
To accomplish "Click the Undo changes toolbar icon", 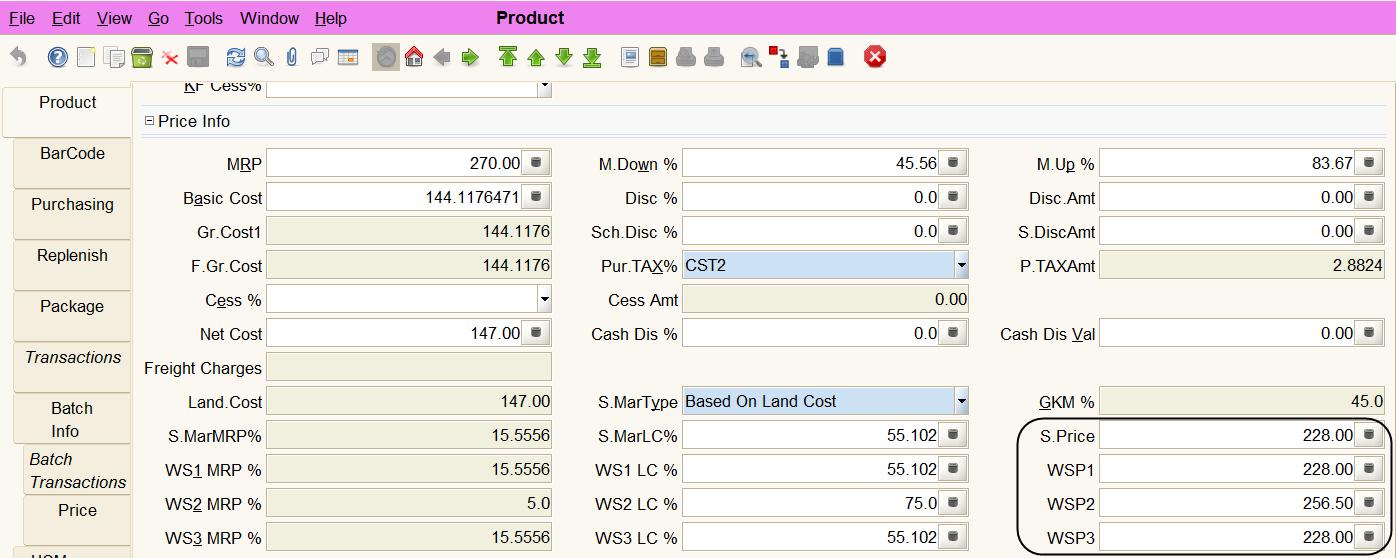I will tap(18, 57).
